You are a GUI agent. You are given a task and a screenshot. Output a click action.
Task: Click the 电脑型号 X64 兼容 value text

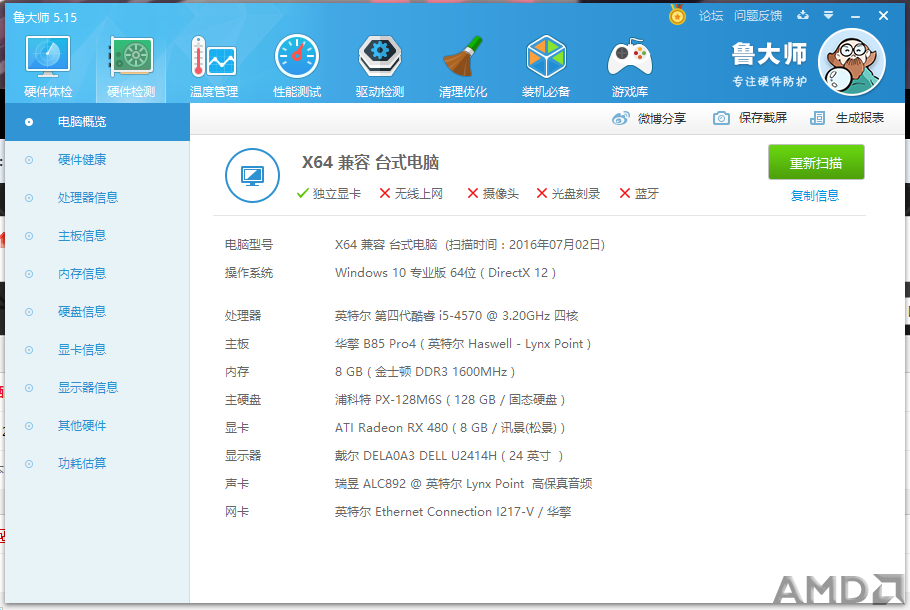(470, 245)
